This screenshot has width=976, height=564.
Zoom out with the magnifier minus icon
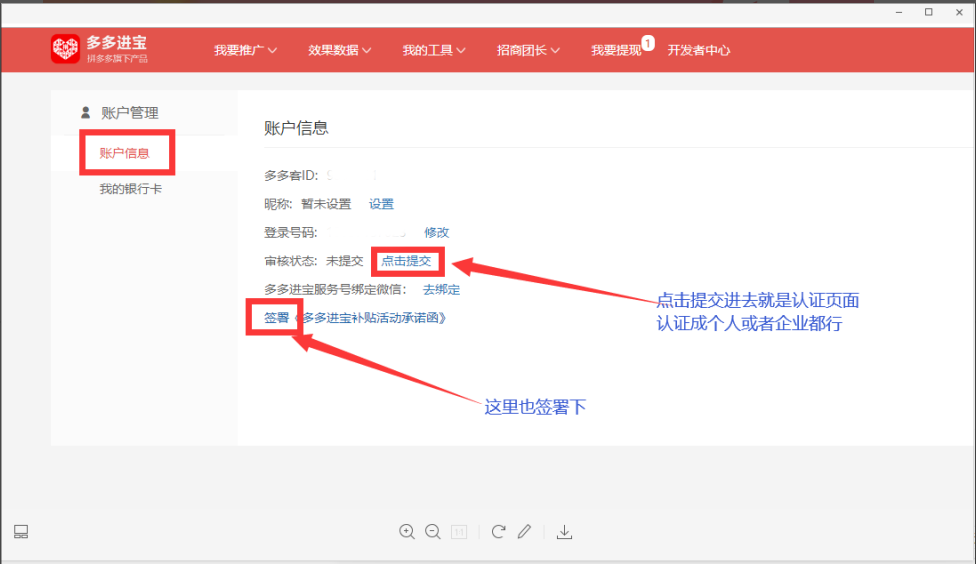tap(433, 532)
